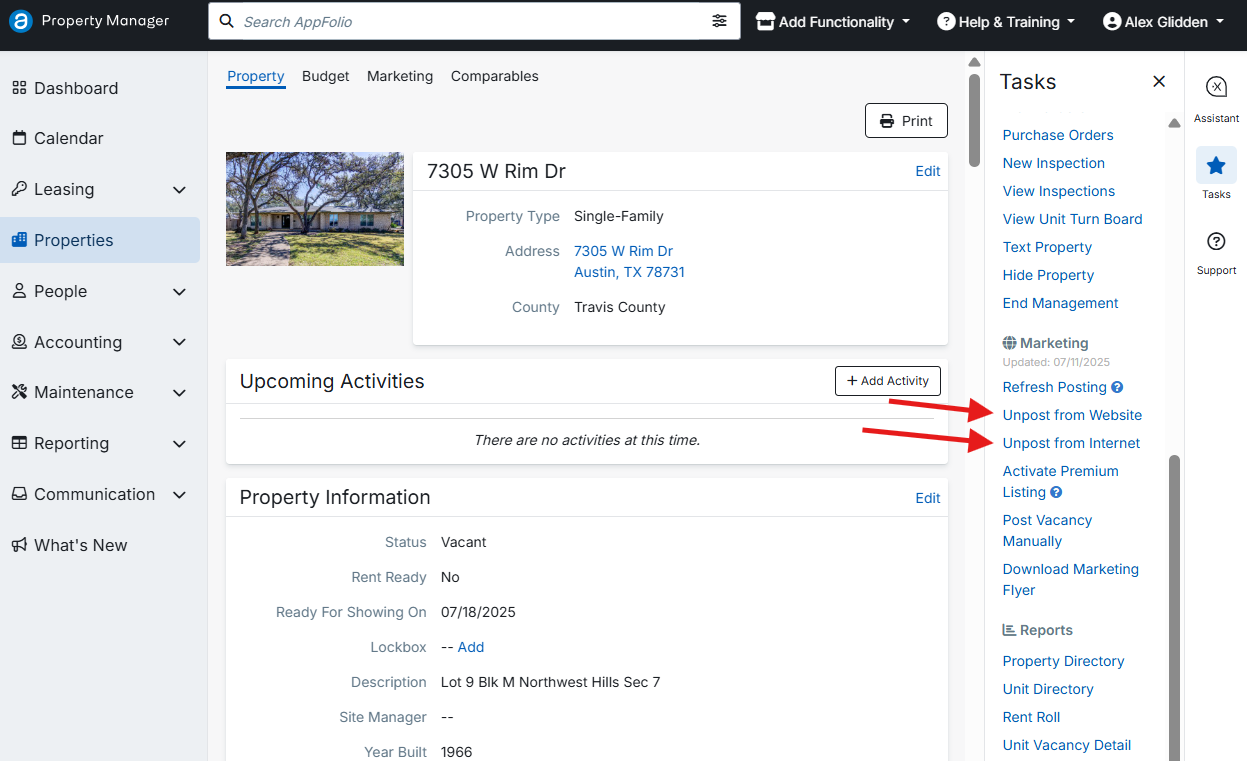Viewport: 1247px width, 761px height.
Task: Expand the Accounting menu chevron
Action: 180,342
